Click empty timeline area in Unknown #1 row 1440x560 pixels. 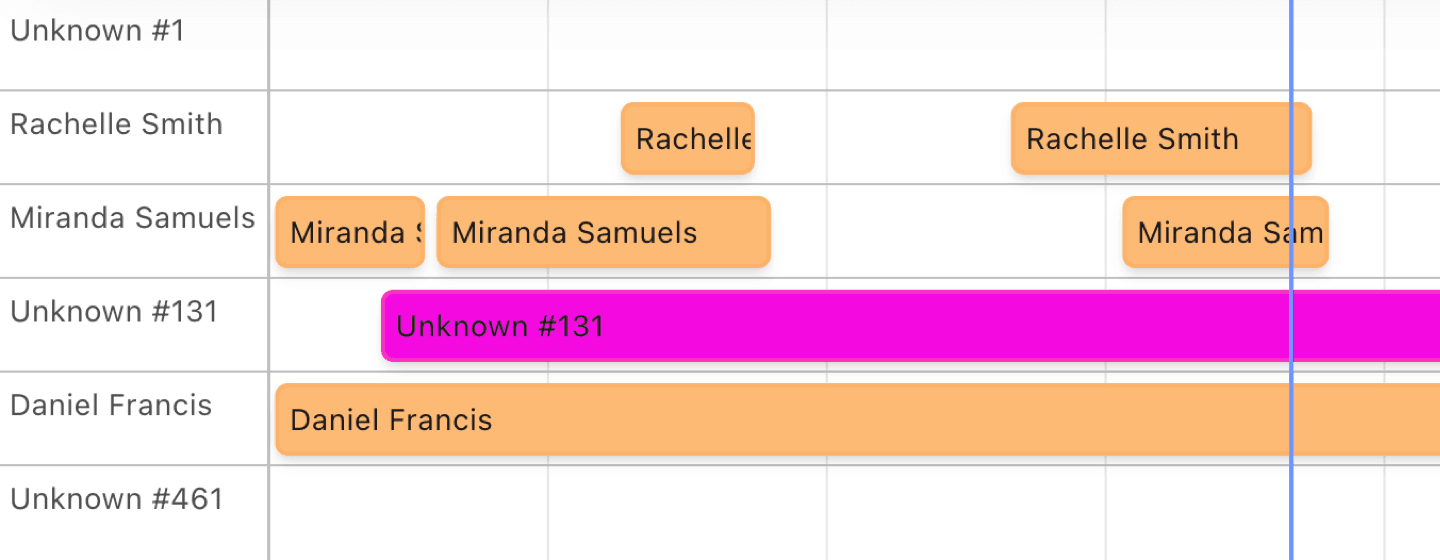(x=700, y=45)
